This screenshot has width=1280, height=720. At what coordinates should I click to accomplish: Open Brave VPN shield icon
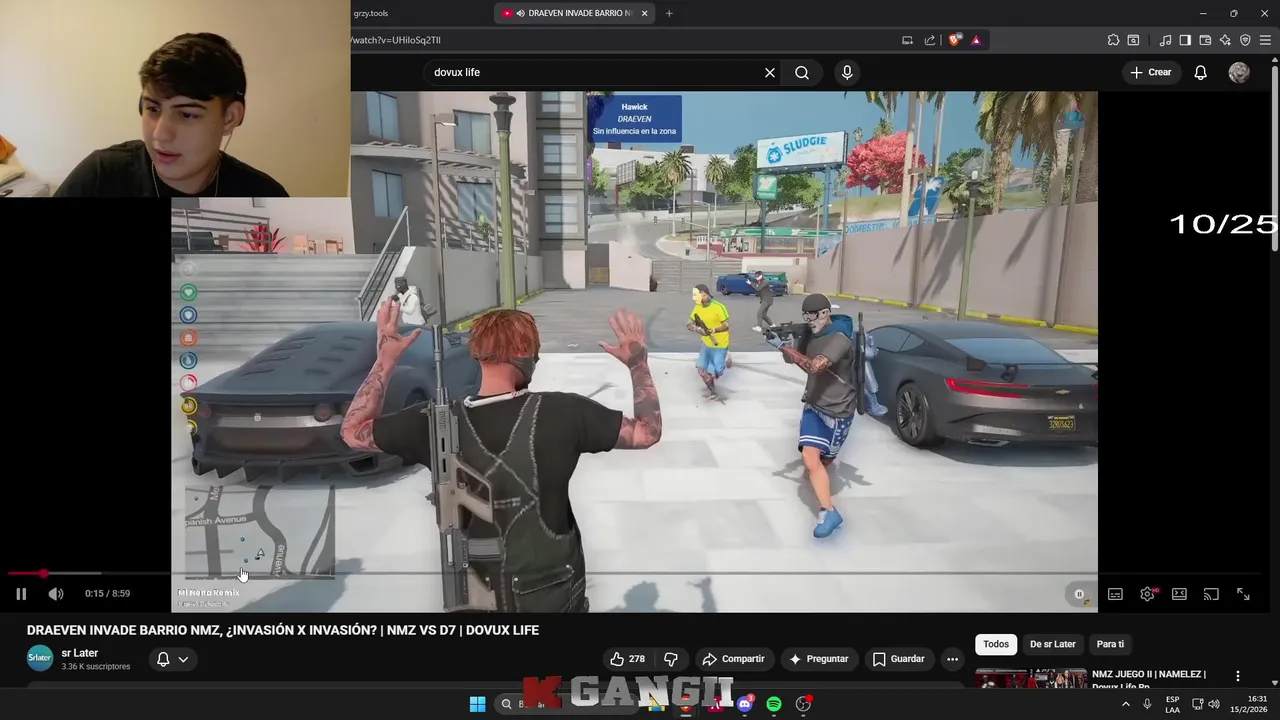coord(1245,40)
